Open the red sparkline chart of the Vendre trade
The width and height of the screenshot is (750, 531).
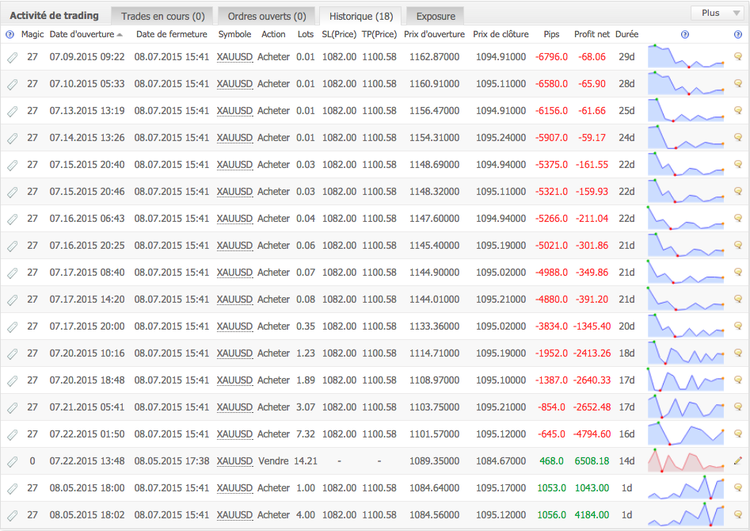(686, 461)
